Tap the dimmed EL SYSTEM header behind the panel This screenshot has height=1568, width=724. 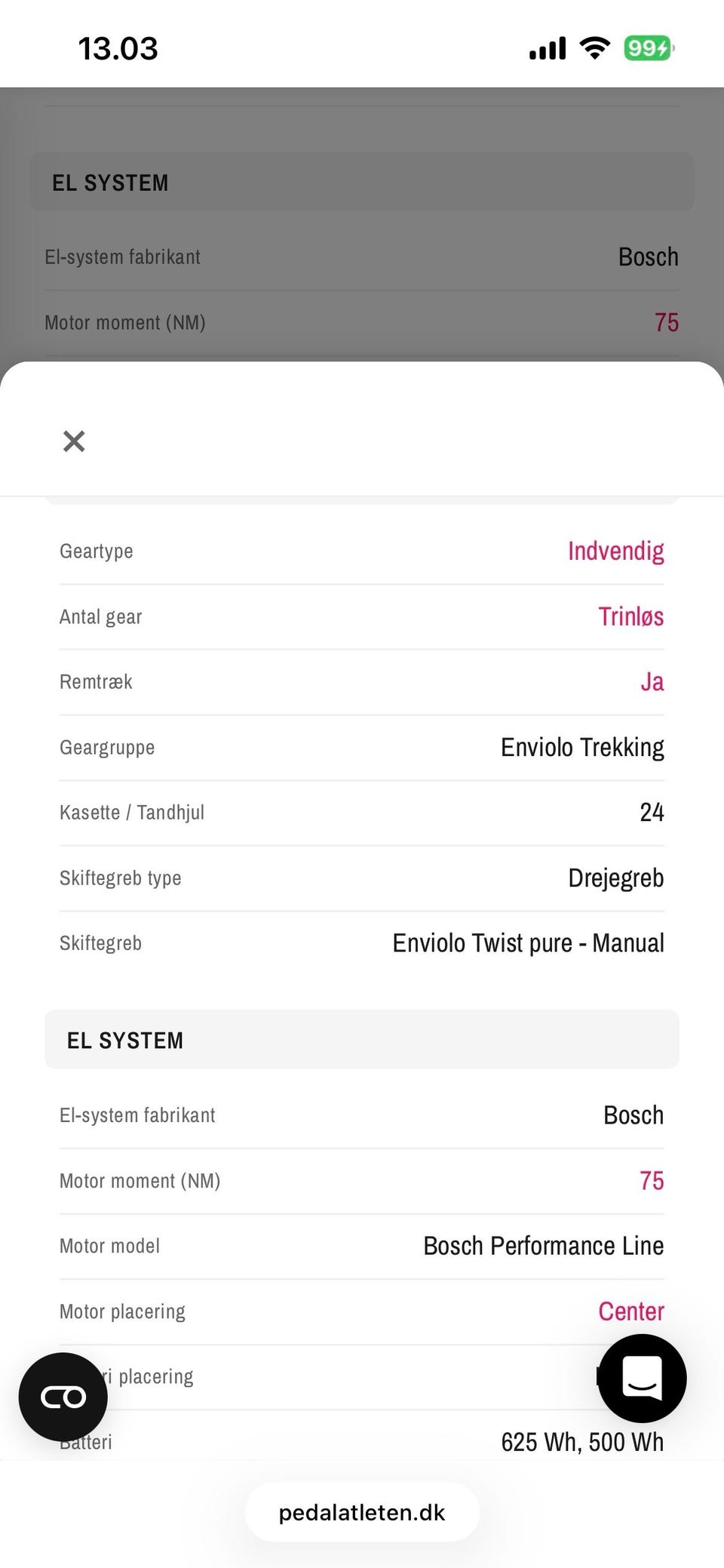110,183
